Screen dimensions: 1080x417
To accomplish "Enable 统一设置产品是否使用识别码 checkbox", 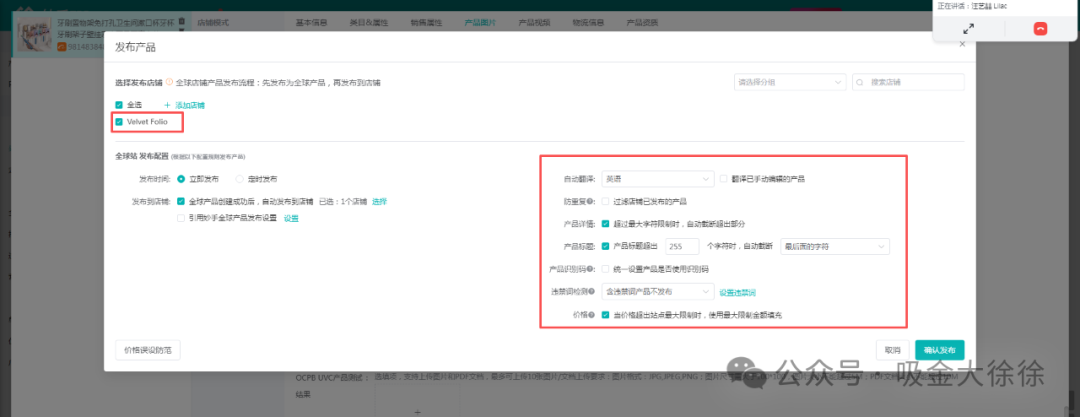I will click(605, 269).
